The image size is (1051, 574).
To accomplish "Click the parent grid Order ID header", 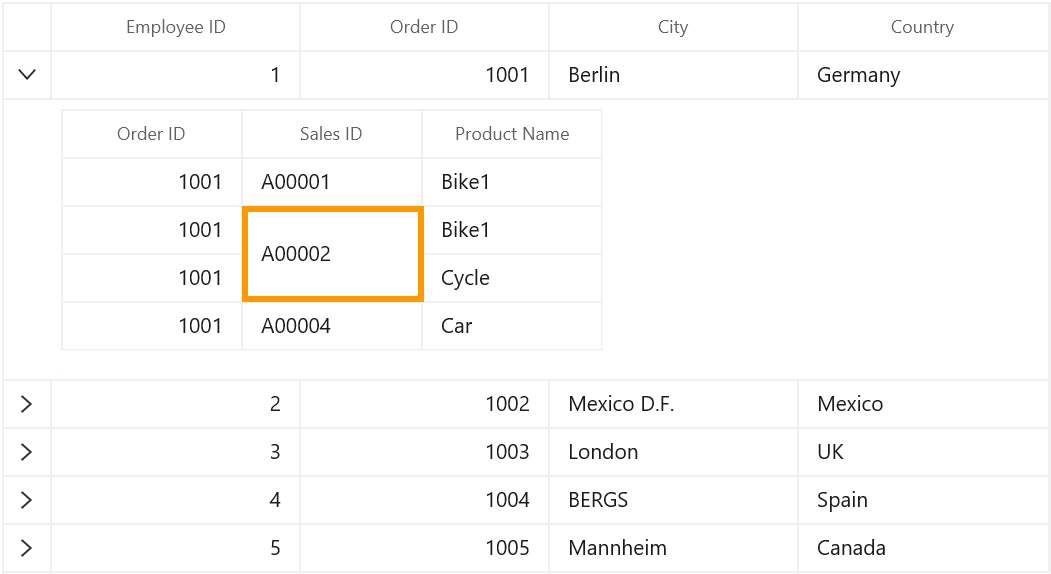I will (x=424, y=27).
